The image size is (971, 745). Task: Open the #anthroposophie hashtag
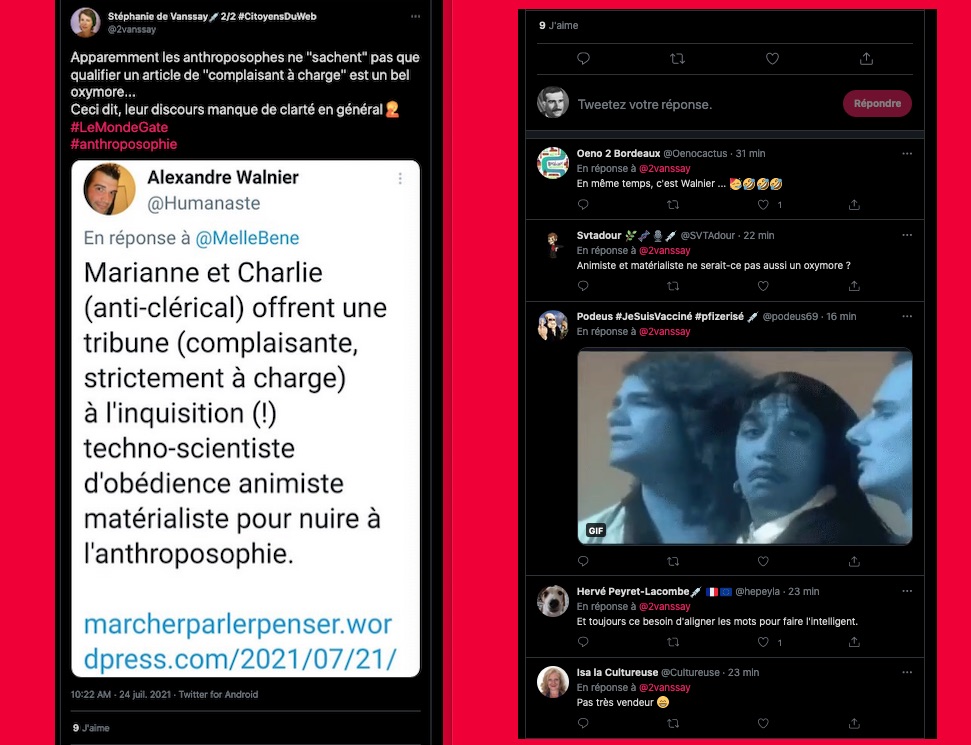(124, 144)
